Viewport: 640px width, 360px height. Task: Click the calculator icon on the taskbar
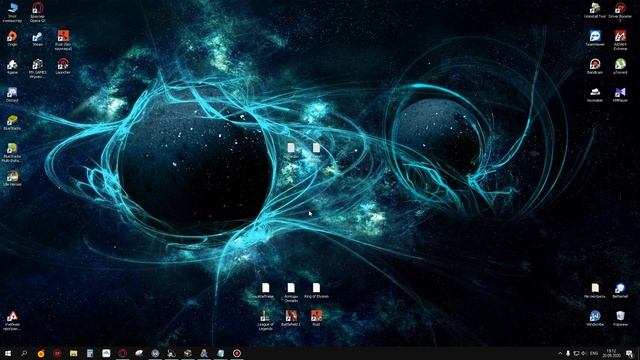pos(90,353)
